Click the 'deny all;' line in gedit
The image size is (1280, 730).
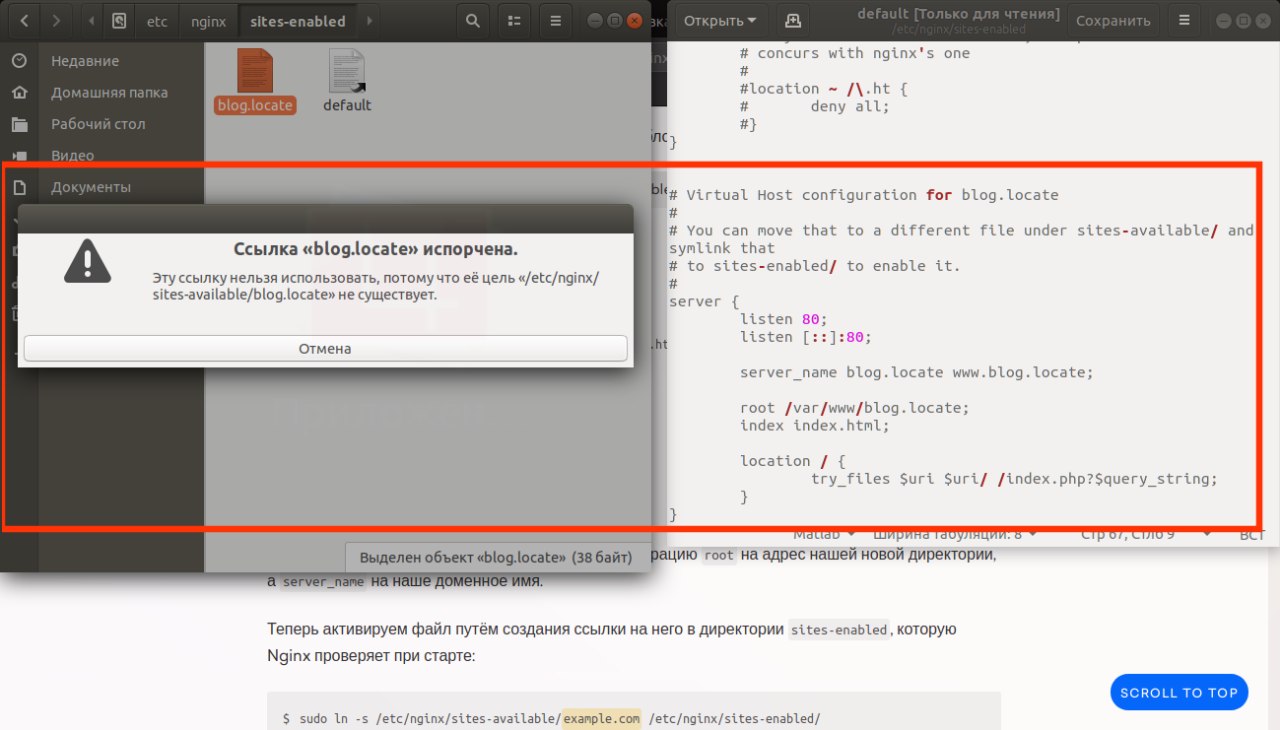(x=850, y=106)
